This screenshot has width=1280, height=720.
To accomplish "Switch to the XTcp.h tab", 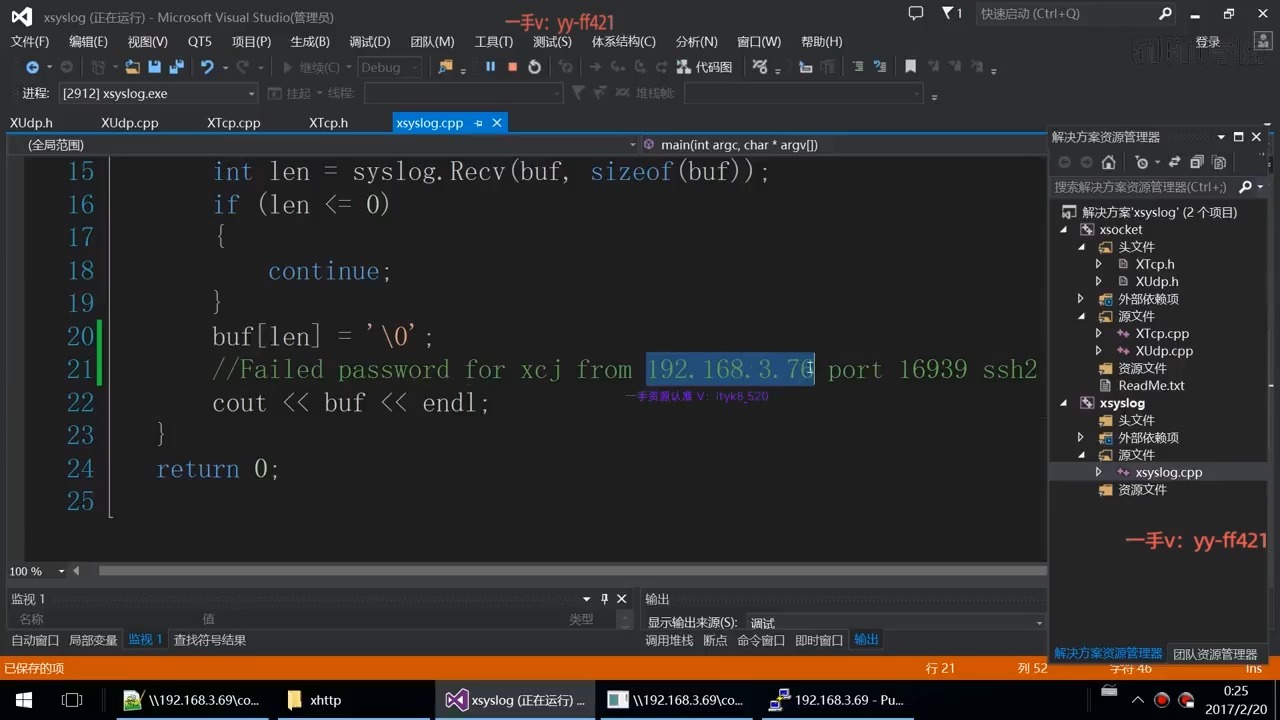I will [328, 123].
